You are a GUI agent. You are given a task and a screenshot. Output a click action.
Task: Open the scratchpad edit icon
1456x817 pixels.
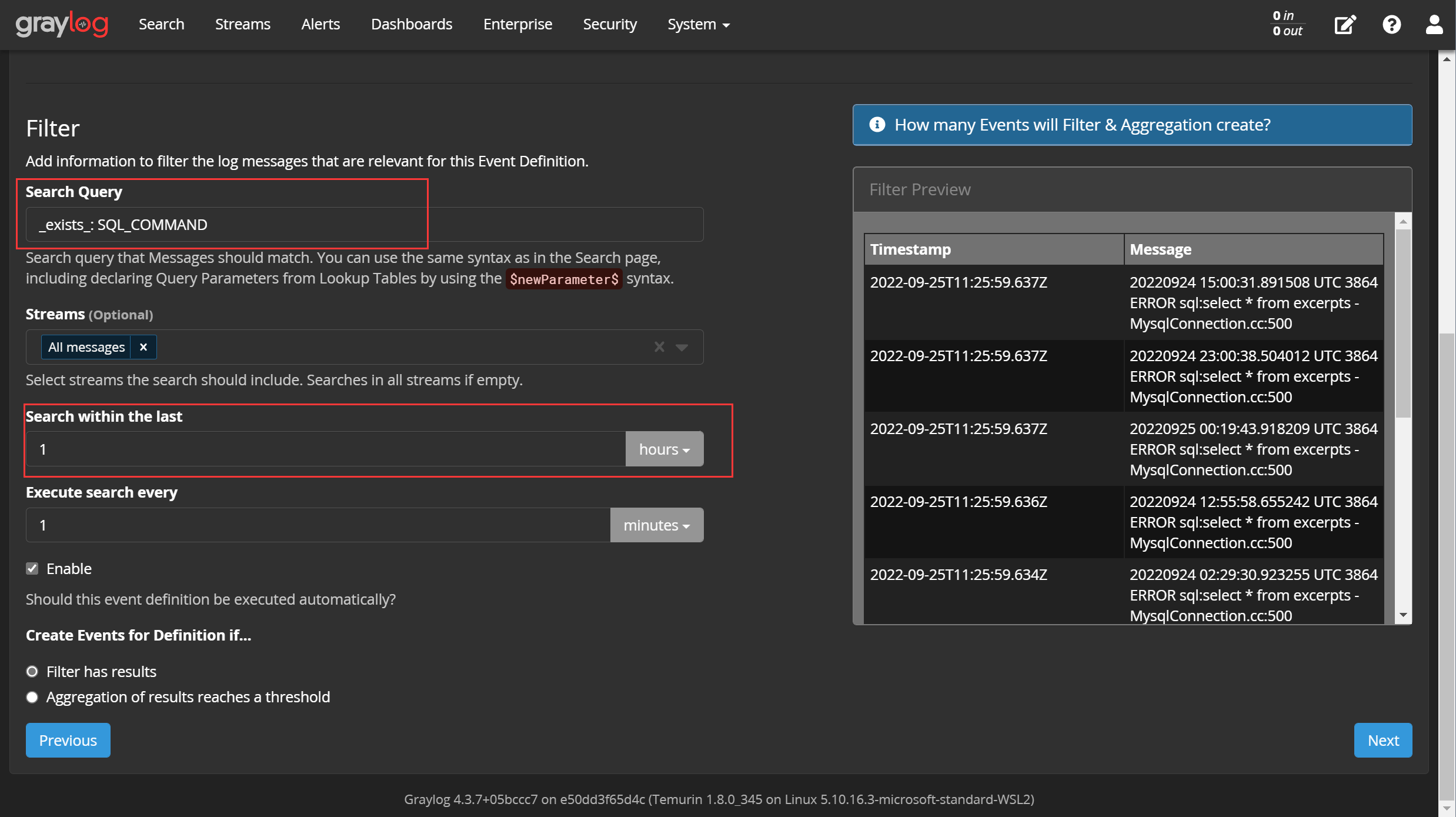pyautogui.click(x=1344, y=25)
